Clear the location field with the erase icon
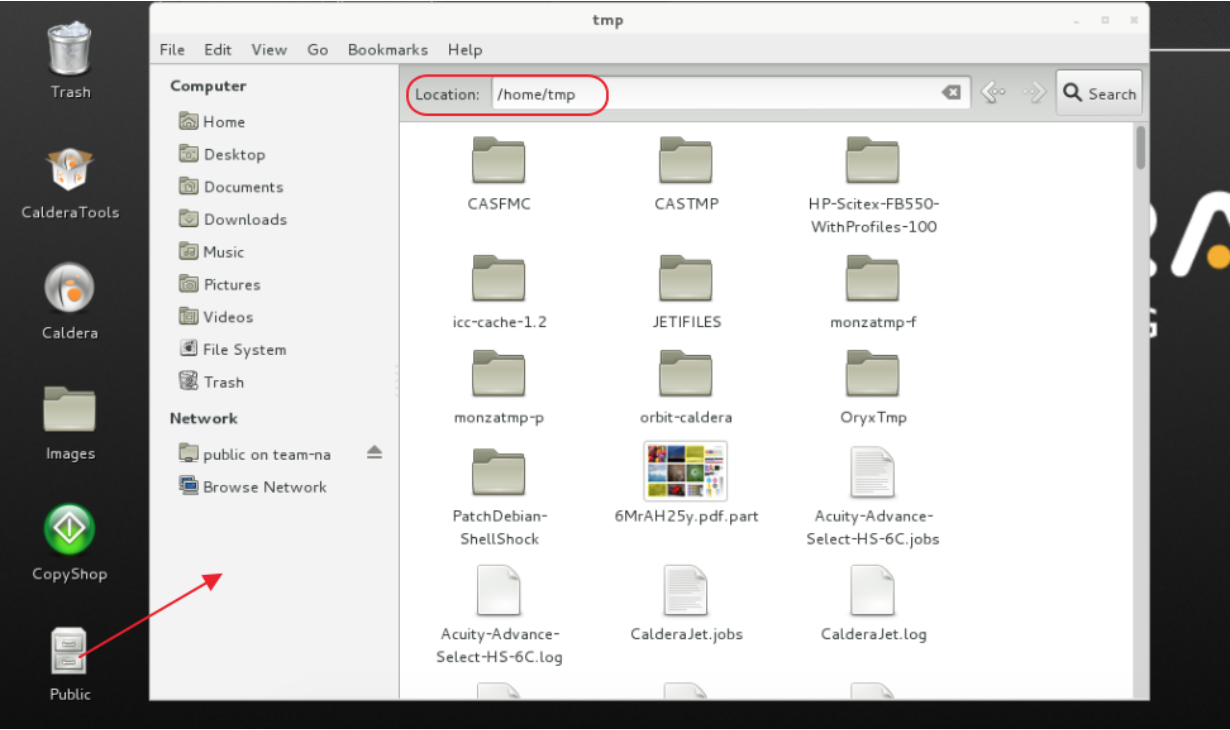Image resolution: width=1230 pixels, height=730 pixels. click(x=951, y=93)
